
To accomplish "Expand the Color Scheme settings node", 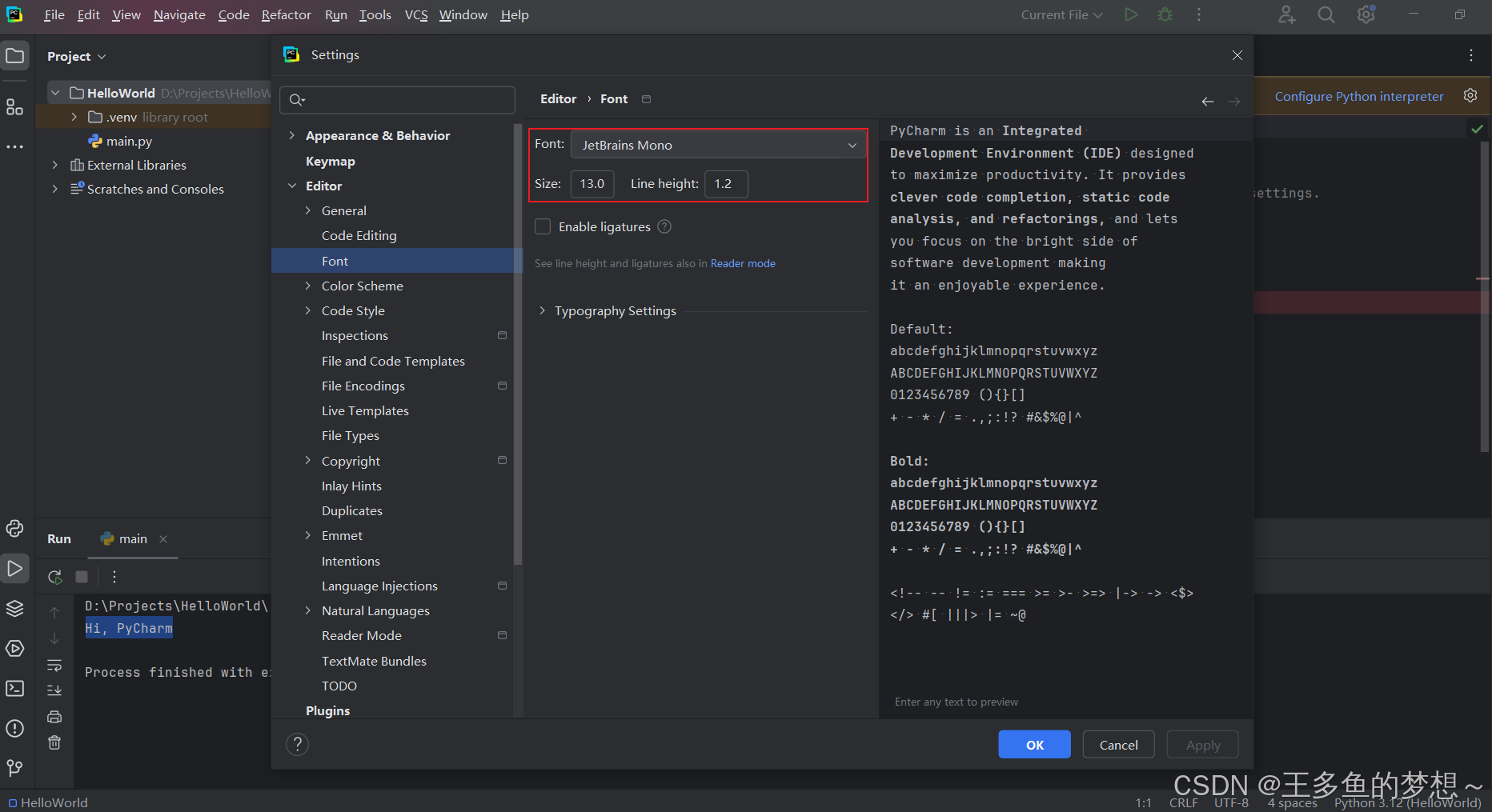I will pos(308,286).
